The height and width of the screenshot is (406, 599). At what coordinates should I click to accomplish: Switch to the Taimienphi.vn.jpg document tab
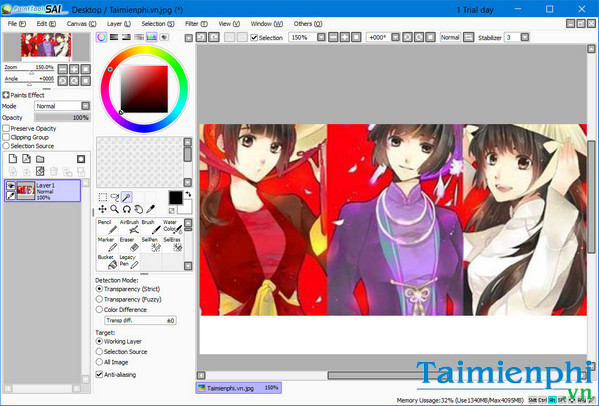pos(238,388)
